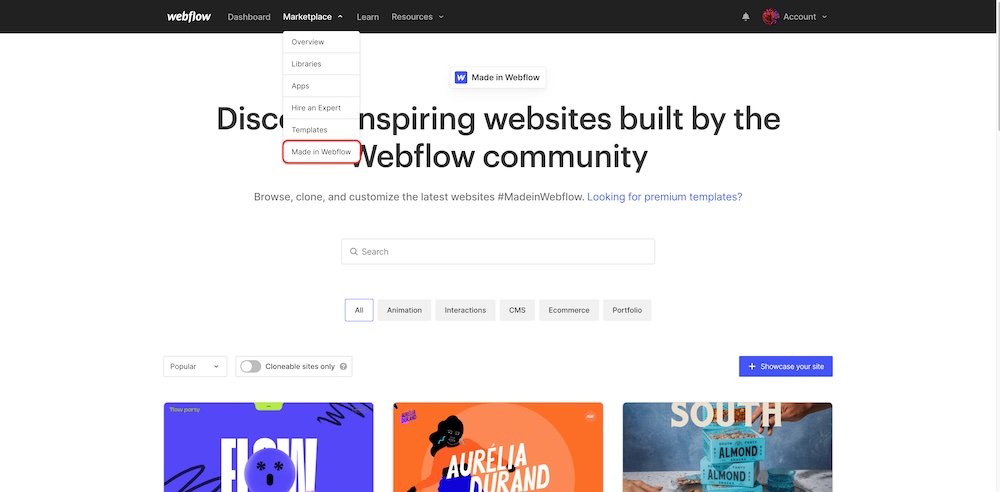Follow Looking for premium templates link

665,197
